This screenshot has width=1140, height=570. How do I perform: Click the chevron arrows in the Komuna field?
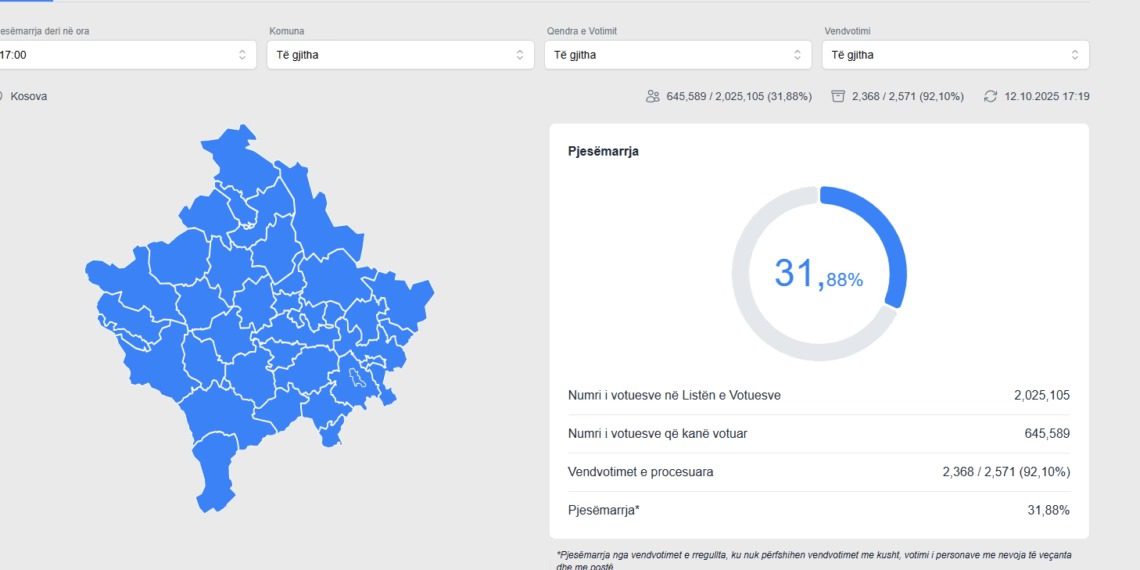coord(519,55)
